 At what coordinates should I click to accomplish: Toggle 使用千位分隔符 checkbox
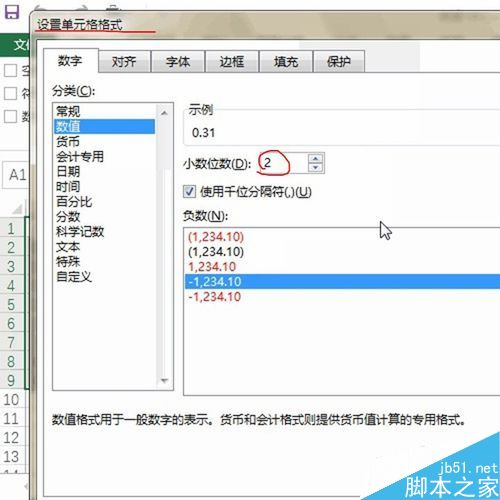click(x=189, y=192)
